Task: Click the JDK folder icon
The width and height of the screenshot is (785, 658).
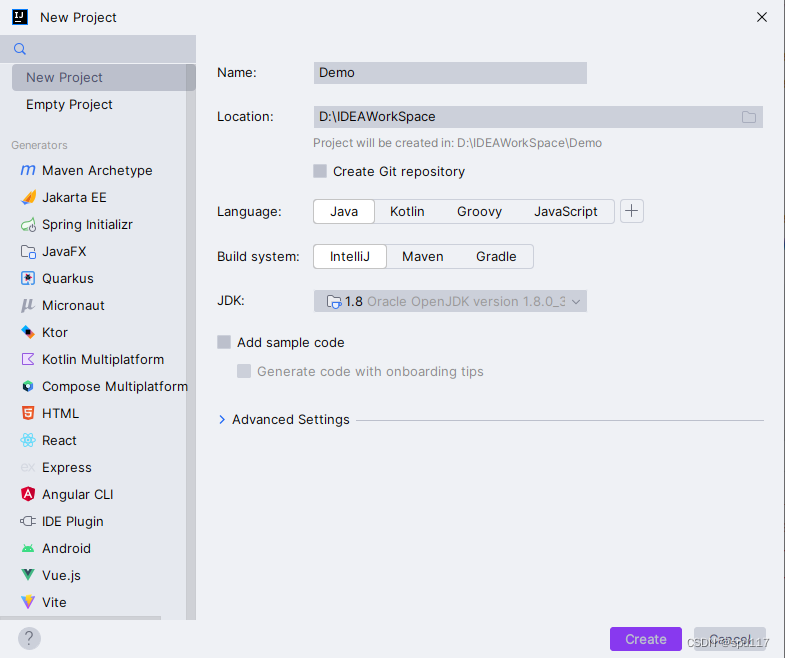Action: coord(333,301)
